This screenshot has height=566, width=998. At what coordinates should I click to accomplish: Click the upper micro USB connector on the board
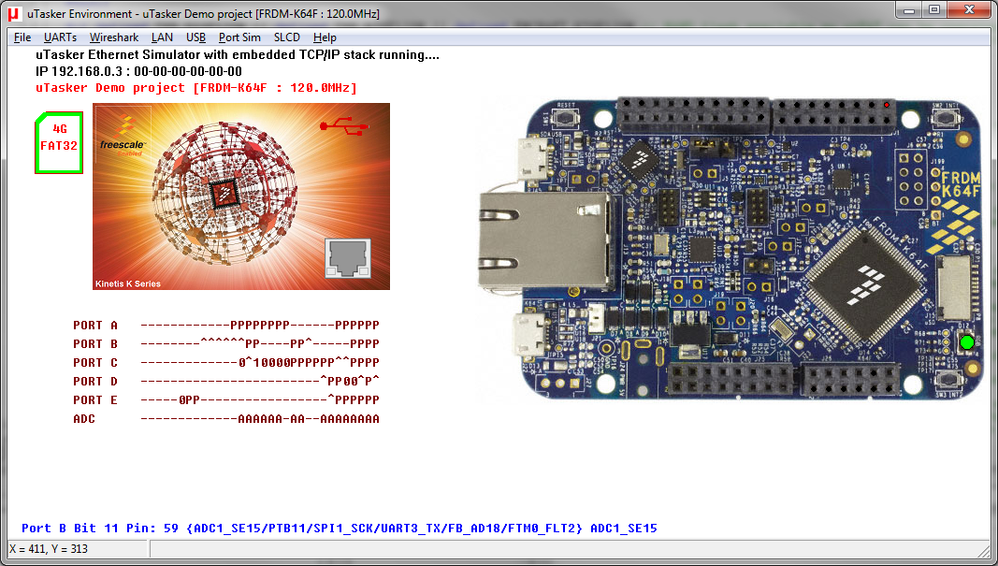point(534,157)
